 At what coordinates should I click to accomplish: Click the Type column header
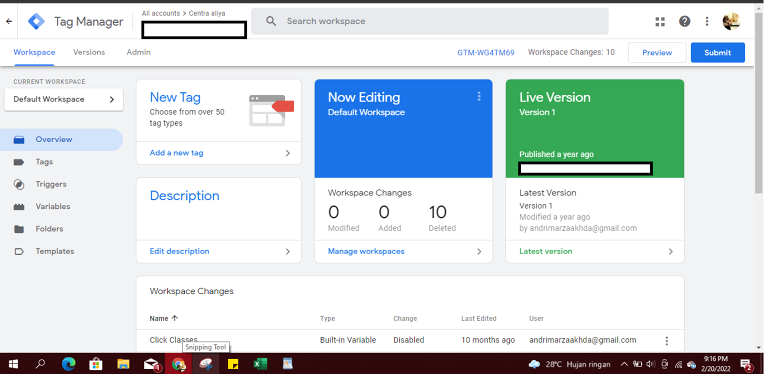328,319
